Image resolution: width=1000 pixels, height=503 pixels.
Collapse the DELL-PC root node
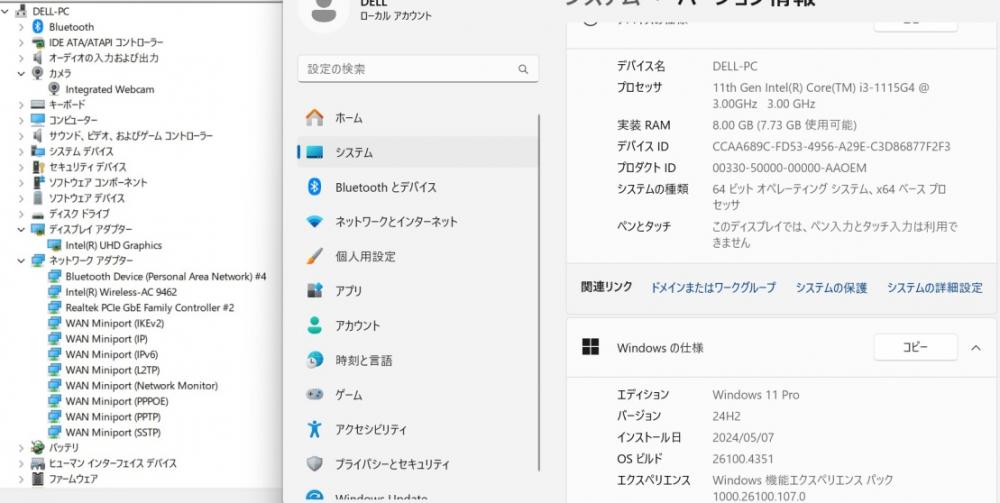click(x=6, y=11)
